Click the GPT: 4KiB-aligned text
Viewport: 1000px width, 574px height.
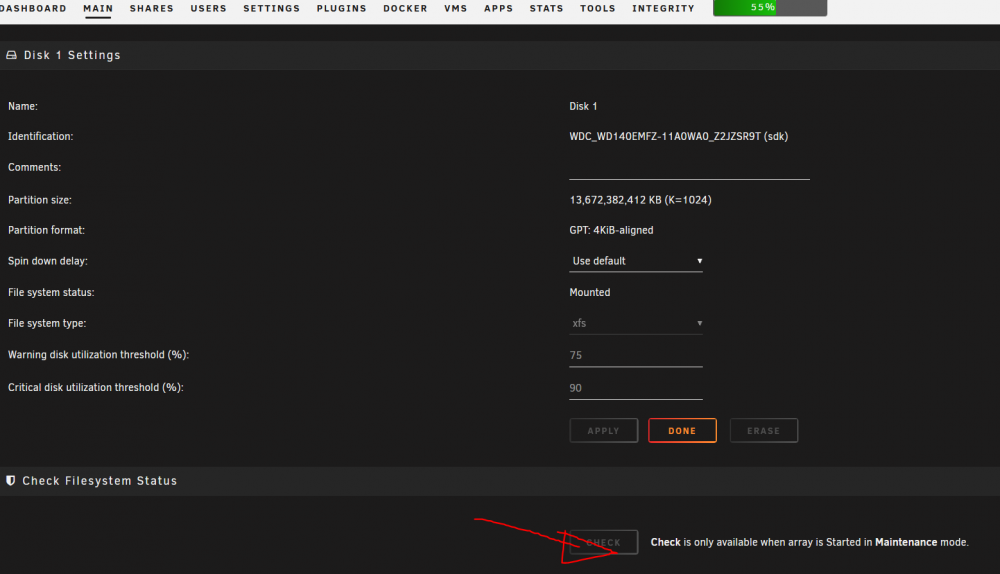(611, 230)
